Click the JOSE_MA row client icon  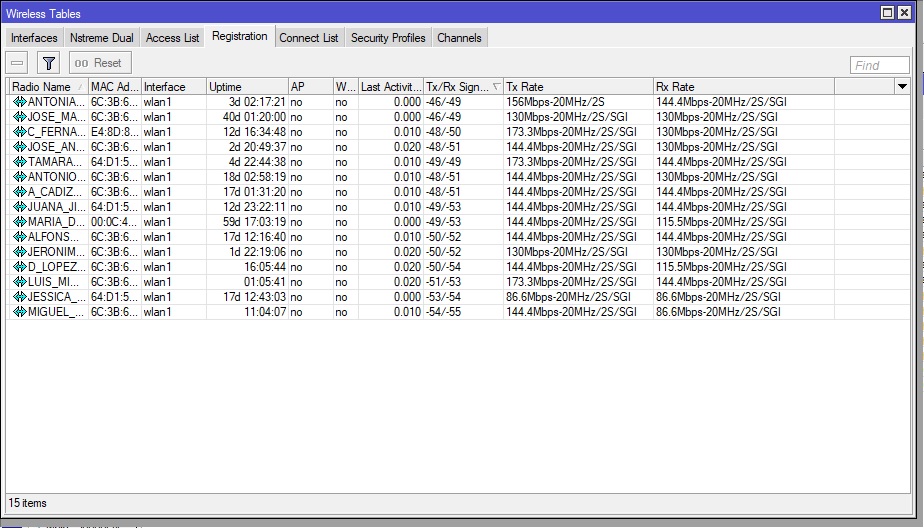coord(19,117)
